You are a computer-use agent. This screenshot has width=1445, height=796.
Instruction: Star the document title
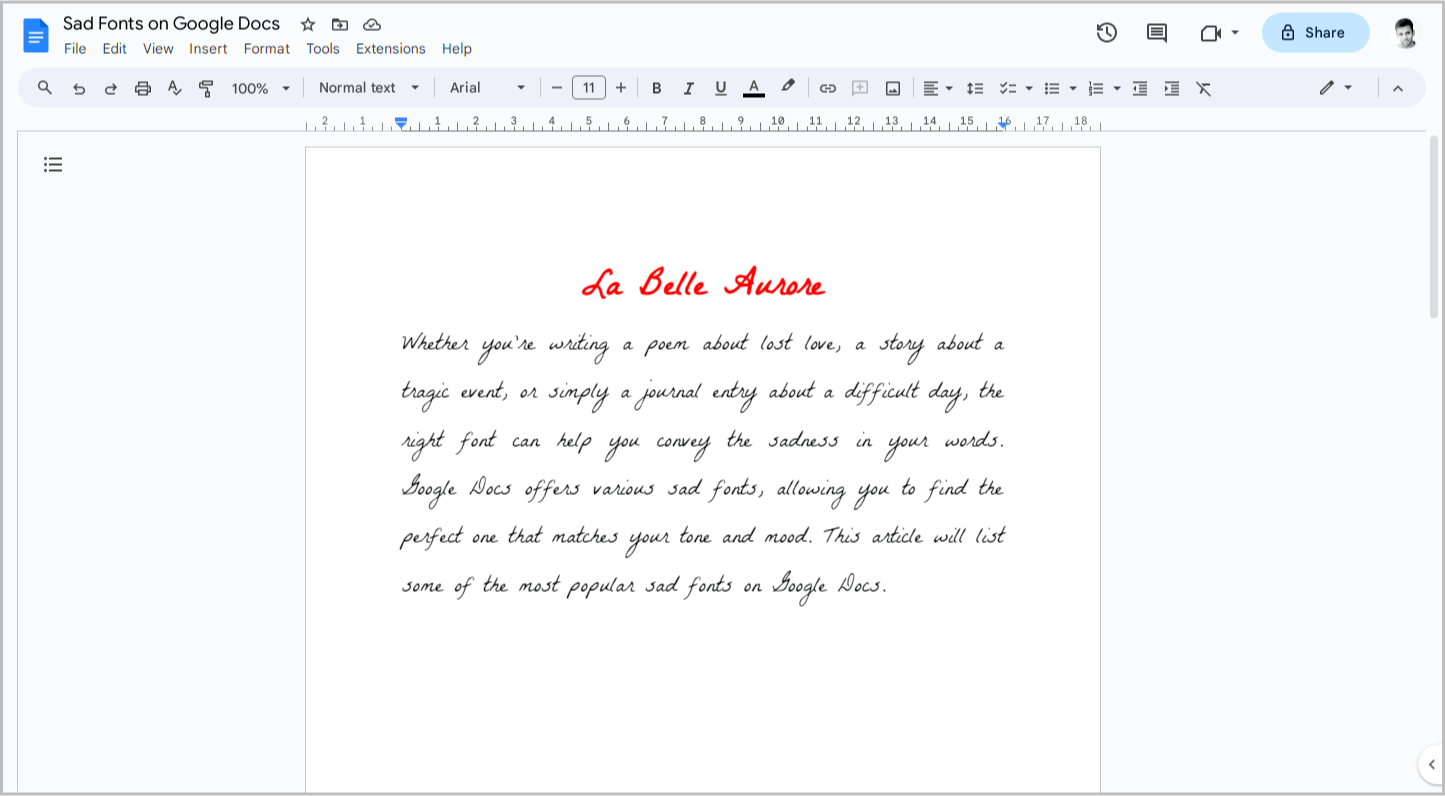coord(308,24)
